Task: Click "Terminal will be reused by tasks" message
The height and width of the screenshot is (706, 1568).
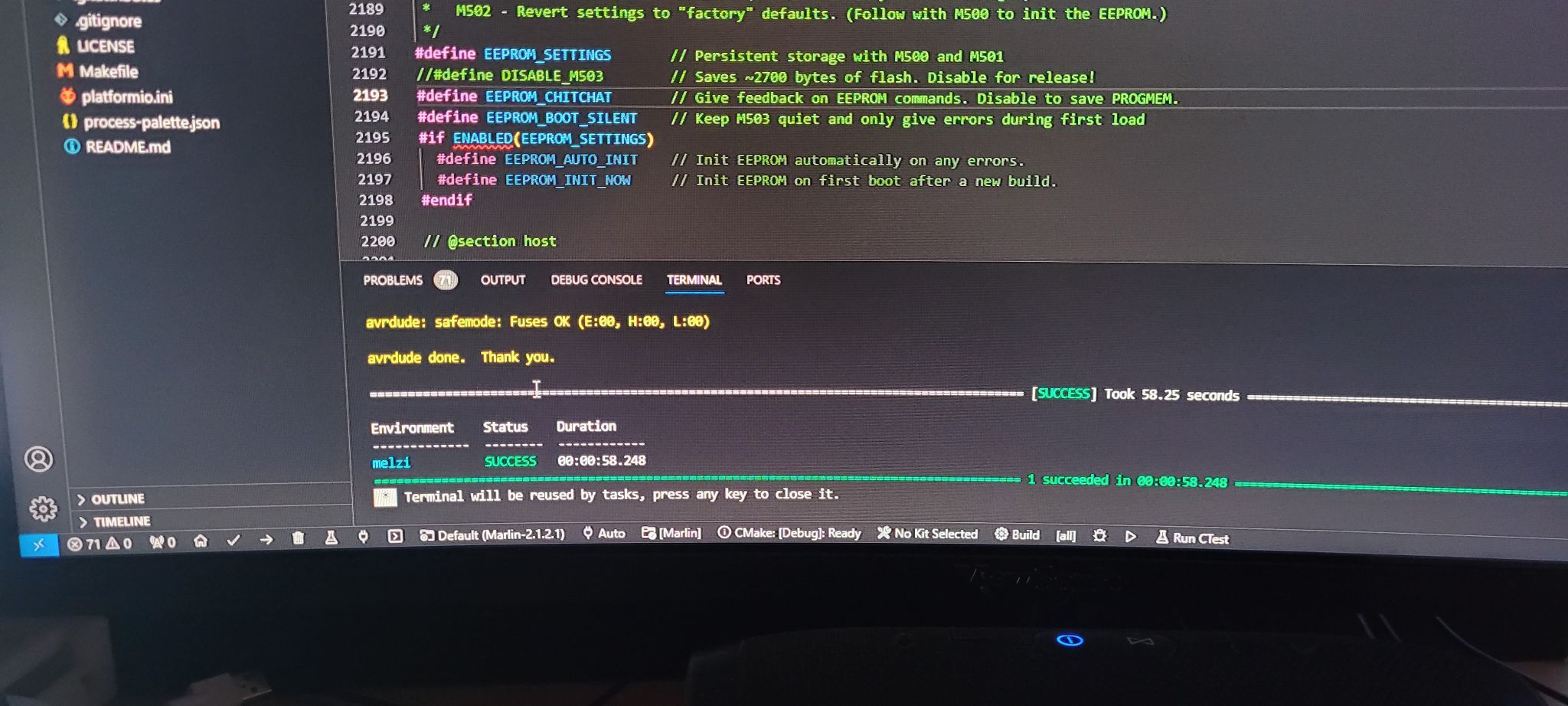Action: tap(621, 495)
